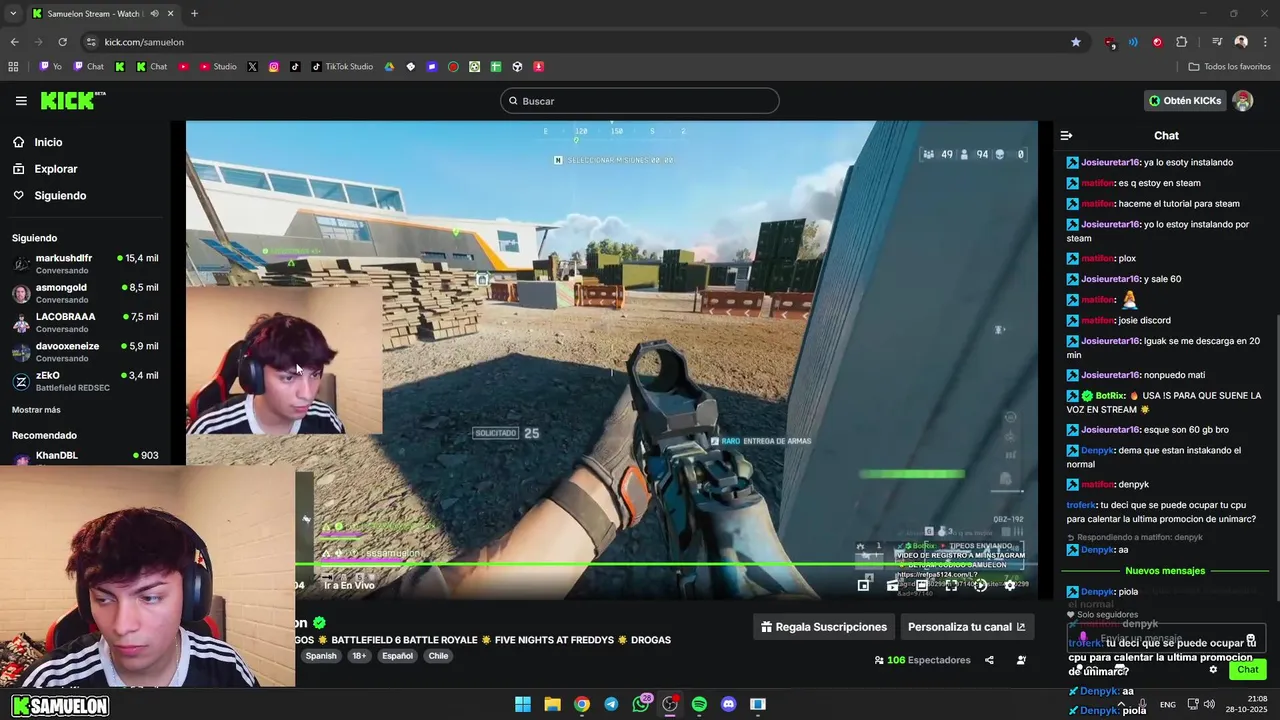Select the Spanish tag chip
The image size is (1280, 720).
321,656
